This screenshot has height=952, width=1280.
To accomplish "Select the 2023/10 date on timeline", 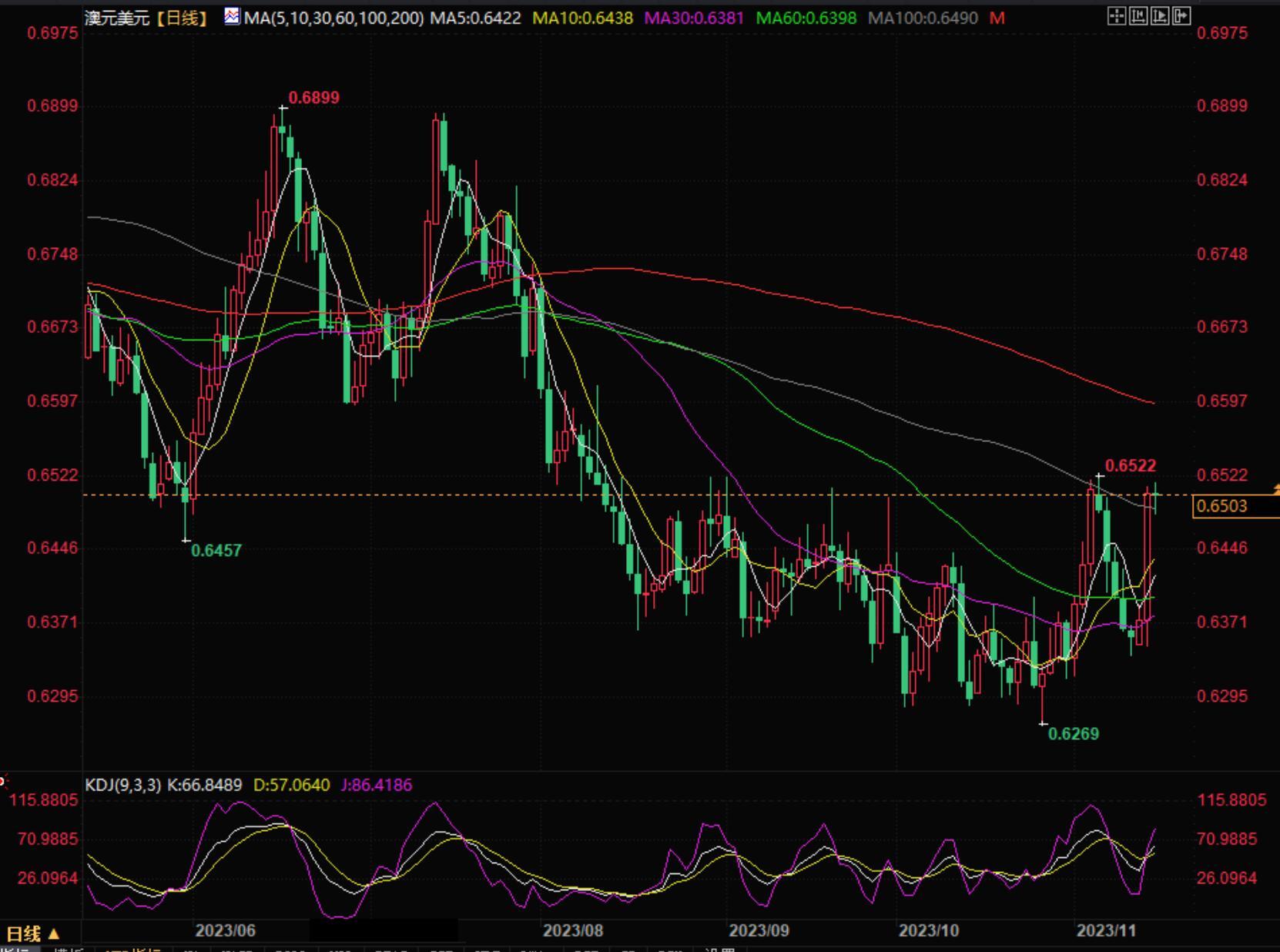I will (929, 930).
